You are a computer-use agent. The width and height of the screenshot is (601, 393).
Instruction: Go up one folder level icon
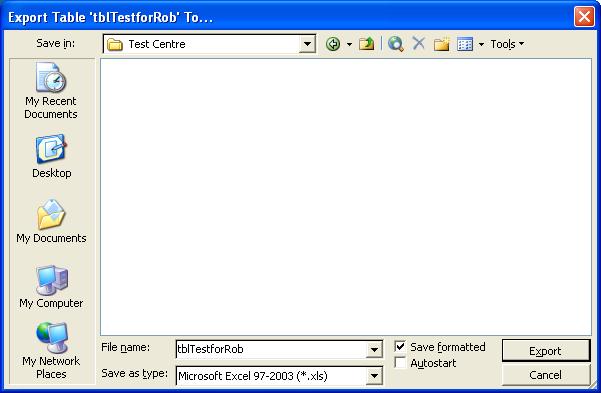tap(366, 44)
